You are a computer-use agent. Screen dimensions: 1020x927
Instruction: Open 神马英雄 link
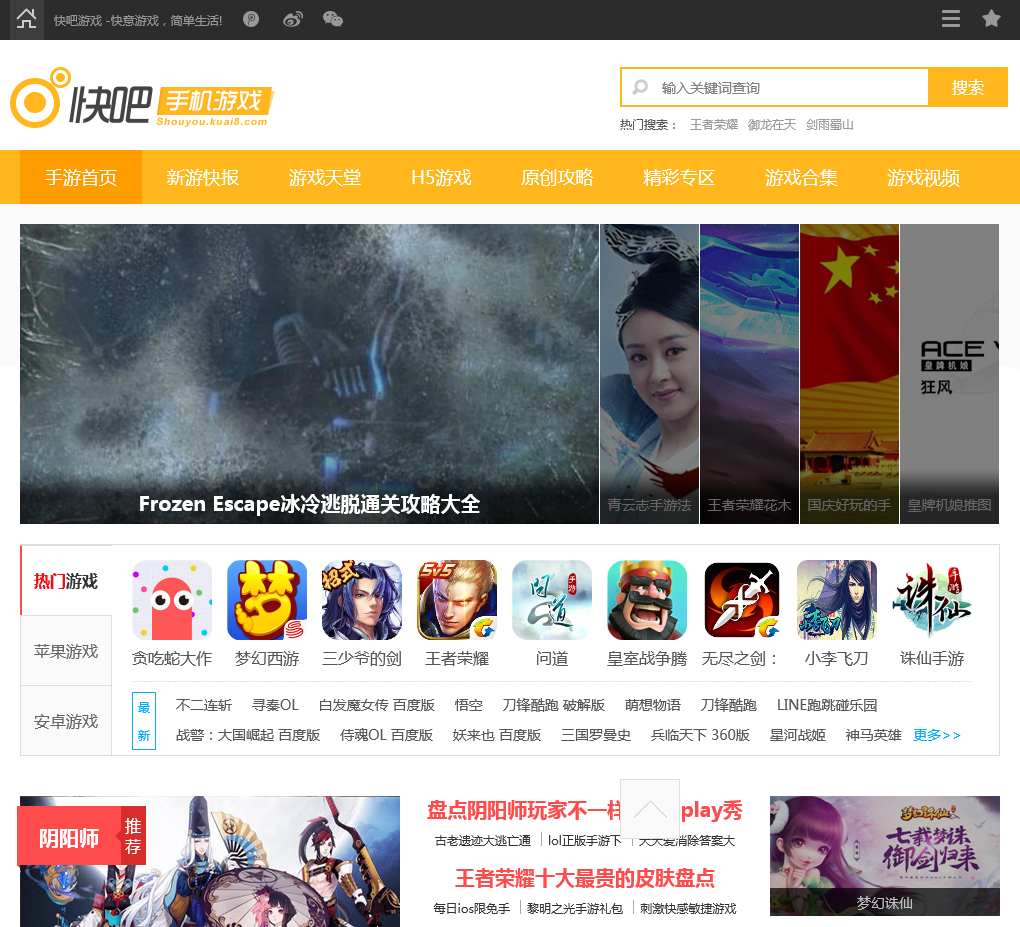coord(874,734)
